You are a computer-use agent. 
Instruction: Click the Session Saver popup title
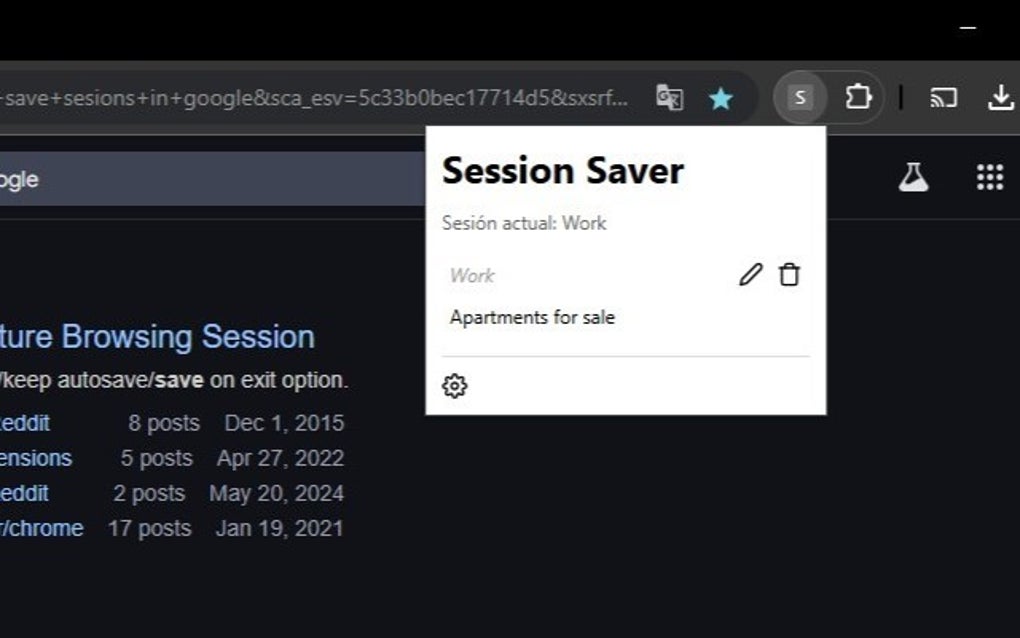[563, 170]
